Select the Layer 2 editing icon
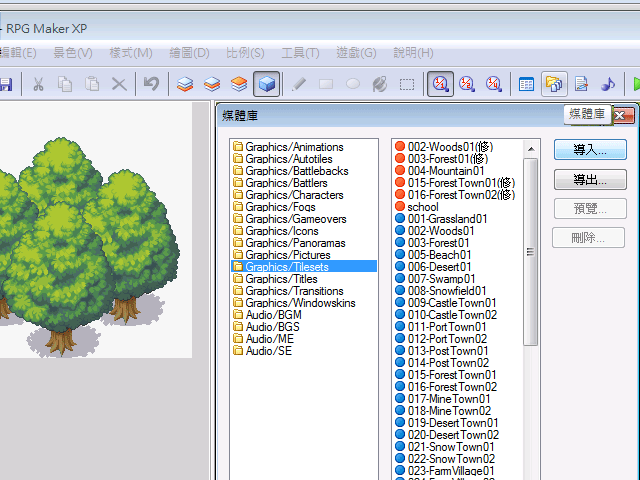Screen dimensions: 640x480 212,84
